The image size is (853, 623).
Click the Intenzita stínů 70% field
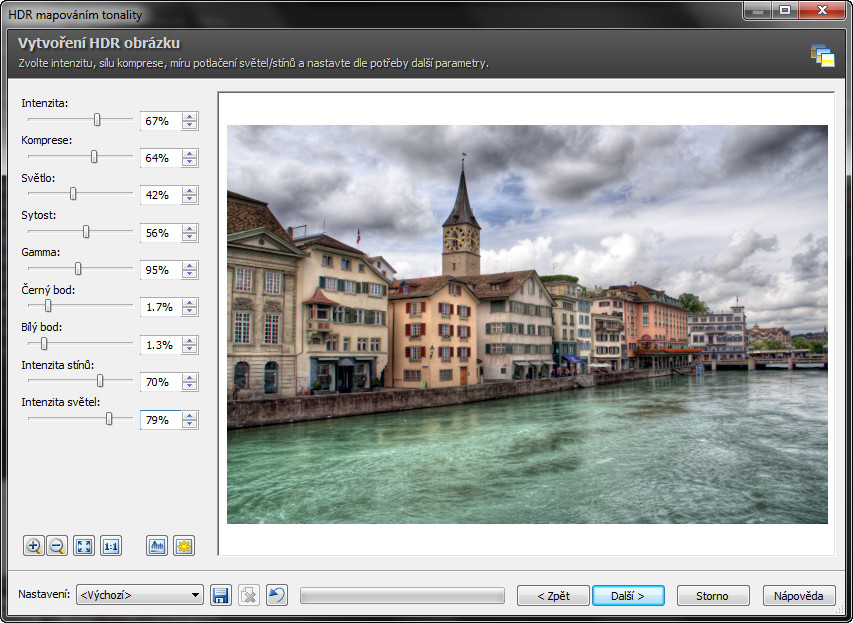pyautogui.click(x=160, y=383)
